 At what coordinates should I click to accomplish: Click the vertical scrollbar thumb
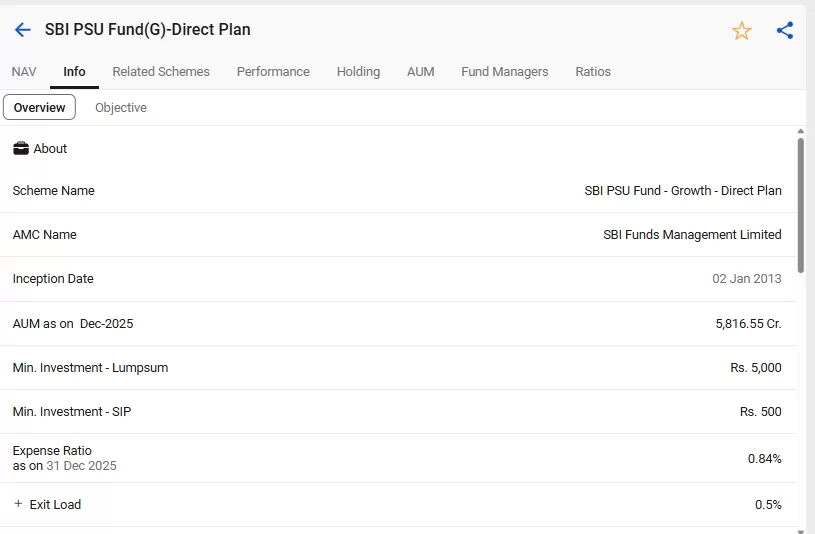pyautogui.click(x=801, y=204)
